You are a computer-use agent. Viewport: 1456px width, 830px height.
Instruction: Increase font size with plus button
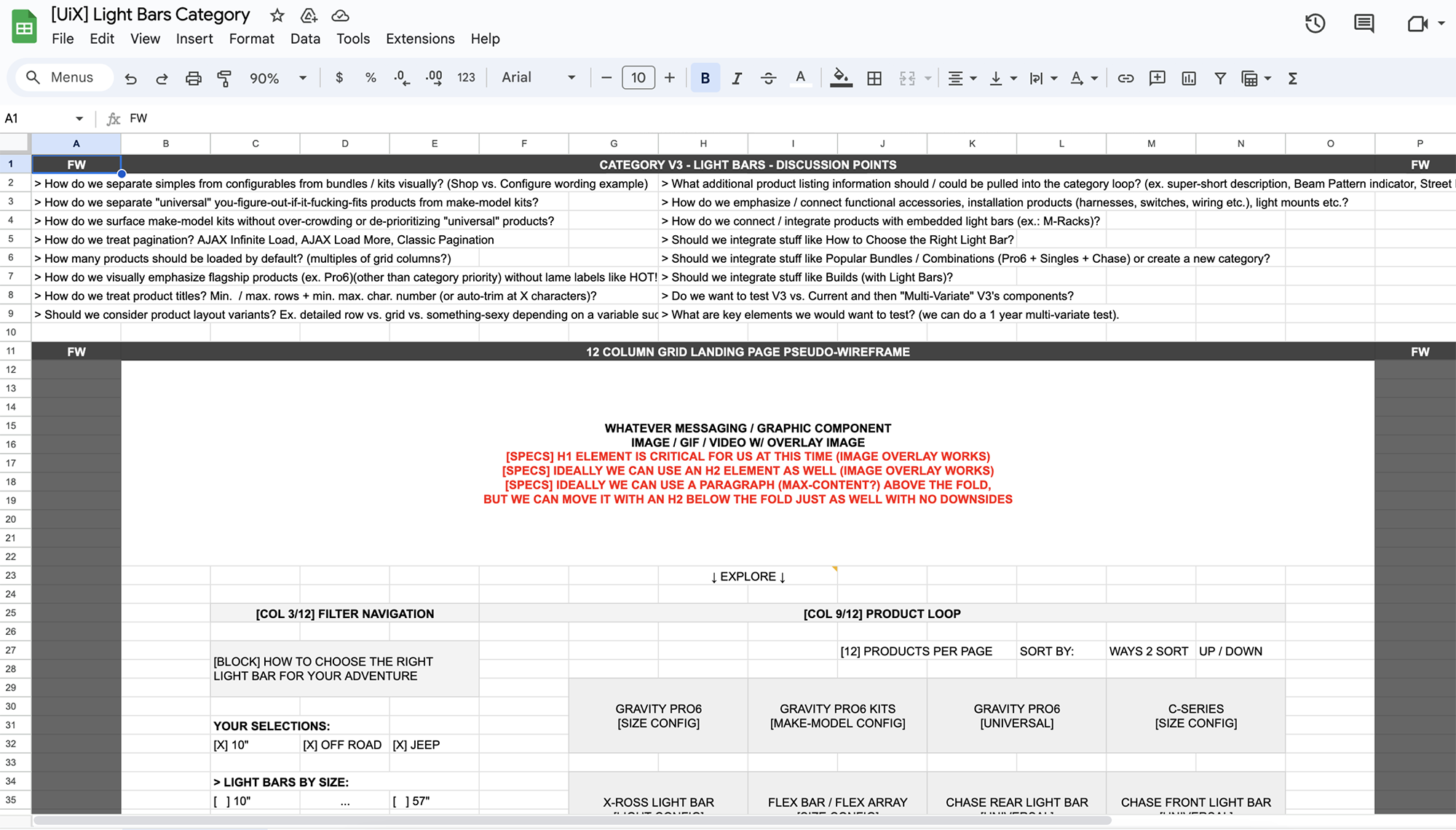coord(670,78)
